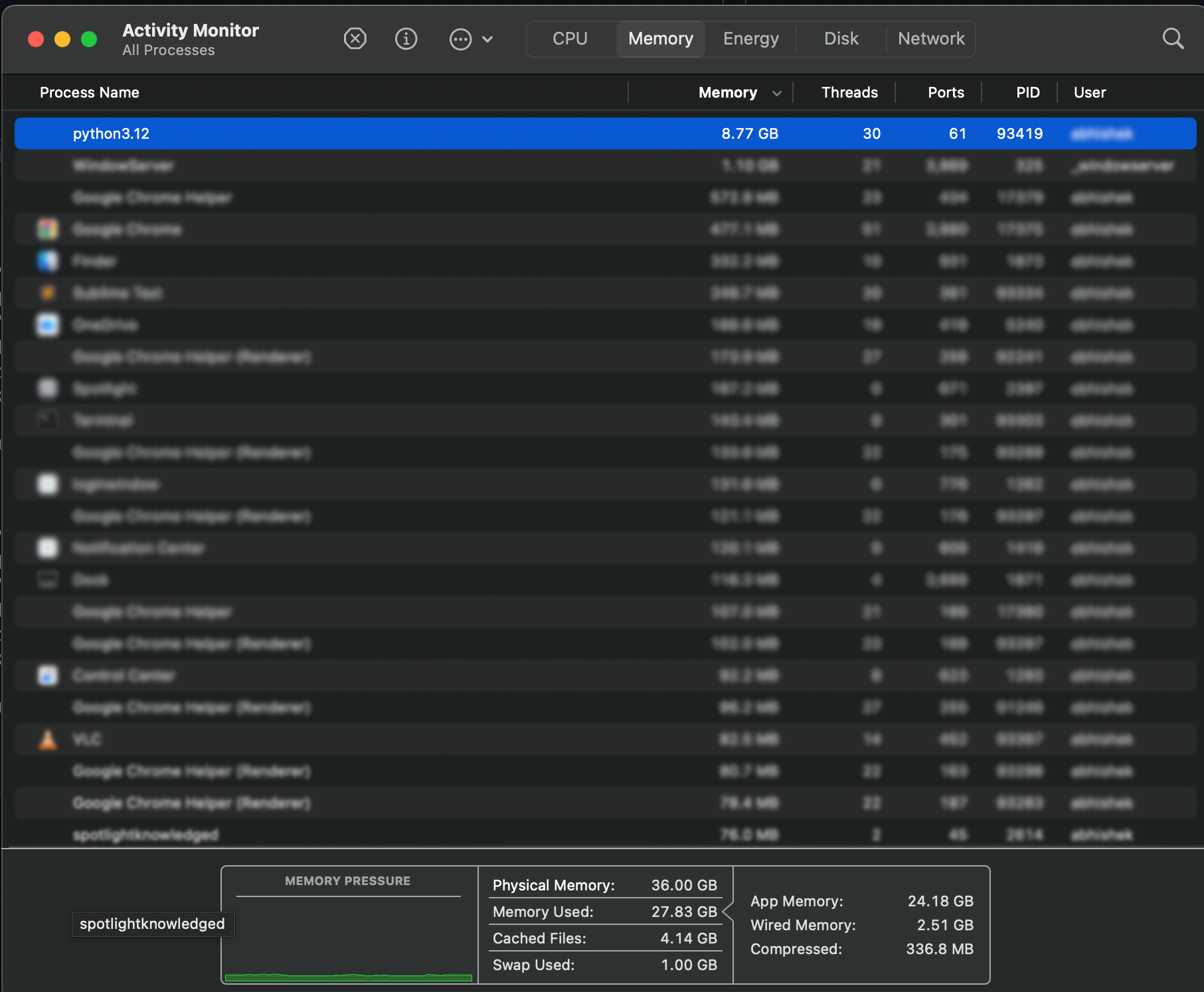The width and height of the screenshot is (1204, 992).
Task: Sort by the Process Name column header
Action: tap(90, 92)
